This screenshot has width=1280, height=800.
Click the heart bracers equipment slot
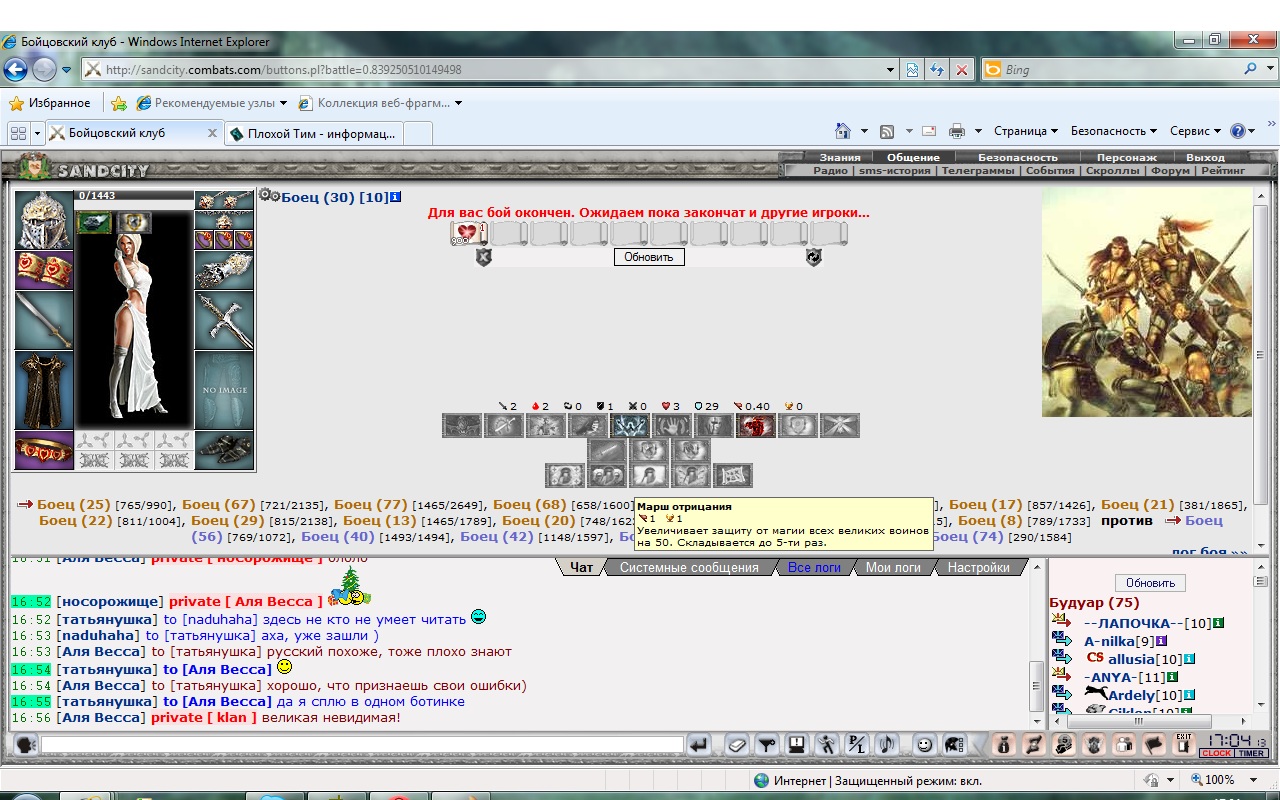pos(43,270)
